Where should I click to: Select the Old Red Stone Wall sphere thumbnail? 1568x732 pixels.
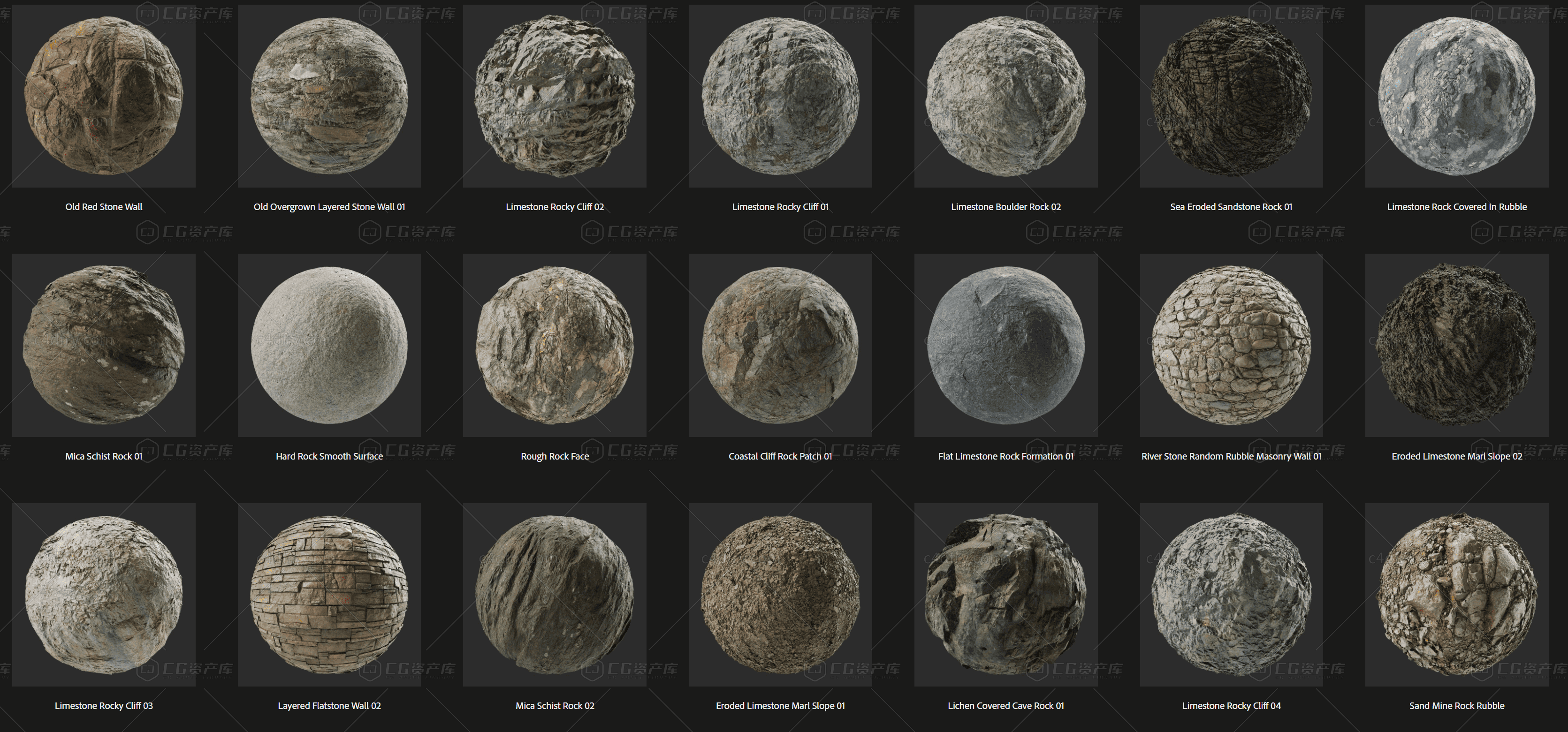point(104,96)
